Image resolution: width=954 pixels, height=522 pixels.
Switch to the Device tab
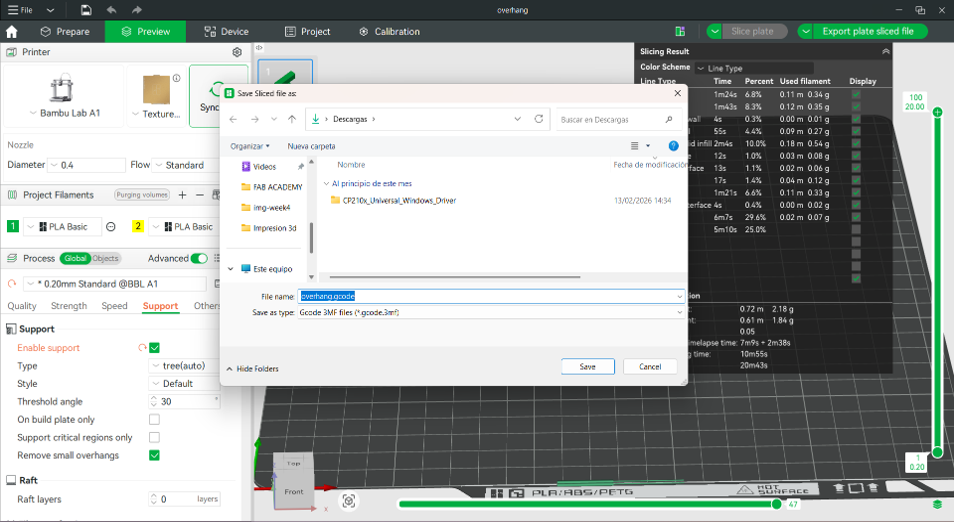(x=226, y=32)
